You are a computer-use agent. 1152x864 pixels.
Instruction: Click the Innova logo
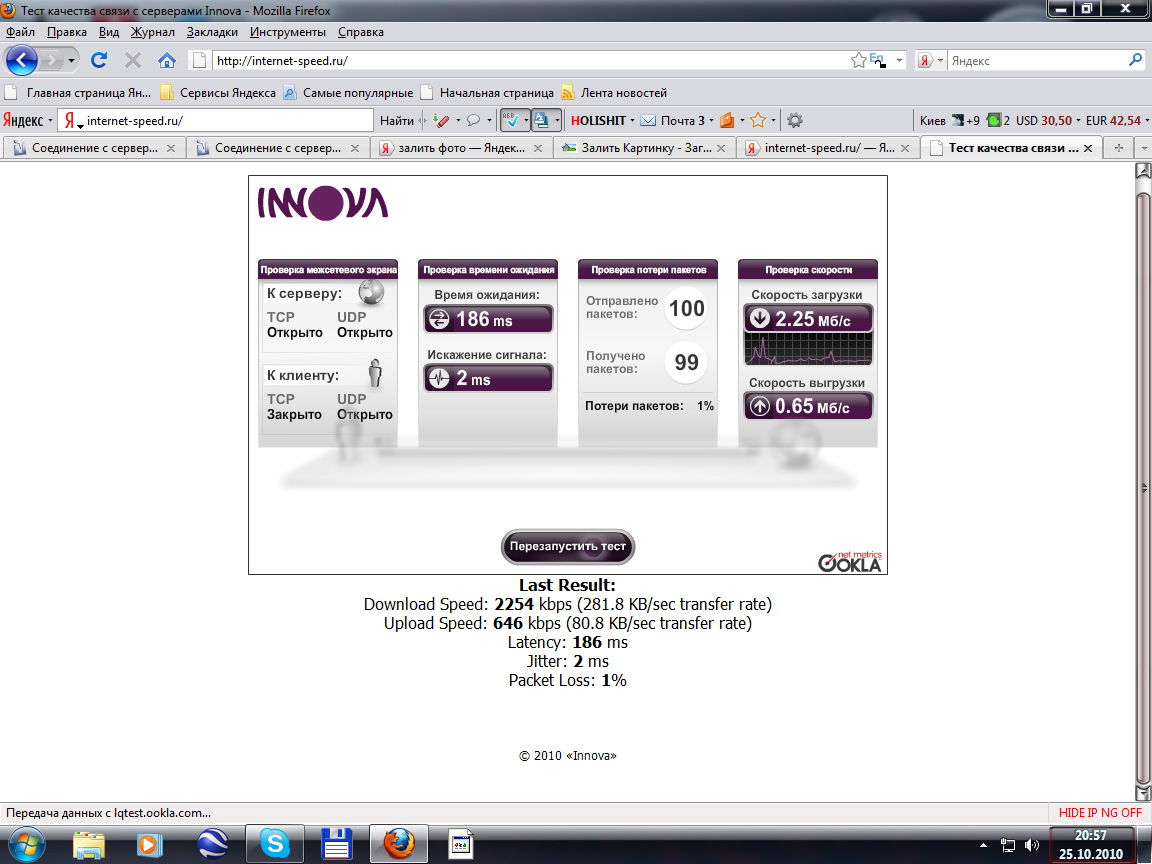pyautogui.click(x=323, y=204)
